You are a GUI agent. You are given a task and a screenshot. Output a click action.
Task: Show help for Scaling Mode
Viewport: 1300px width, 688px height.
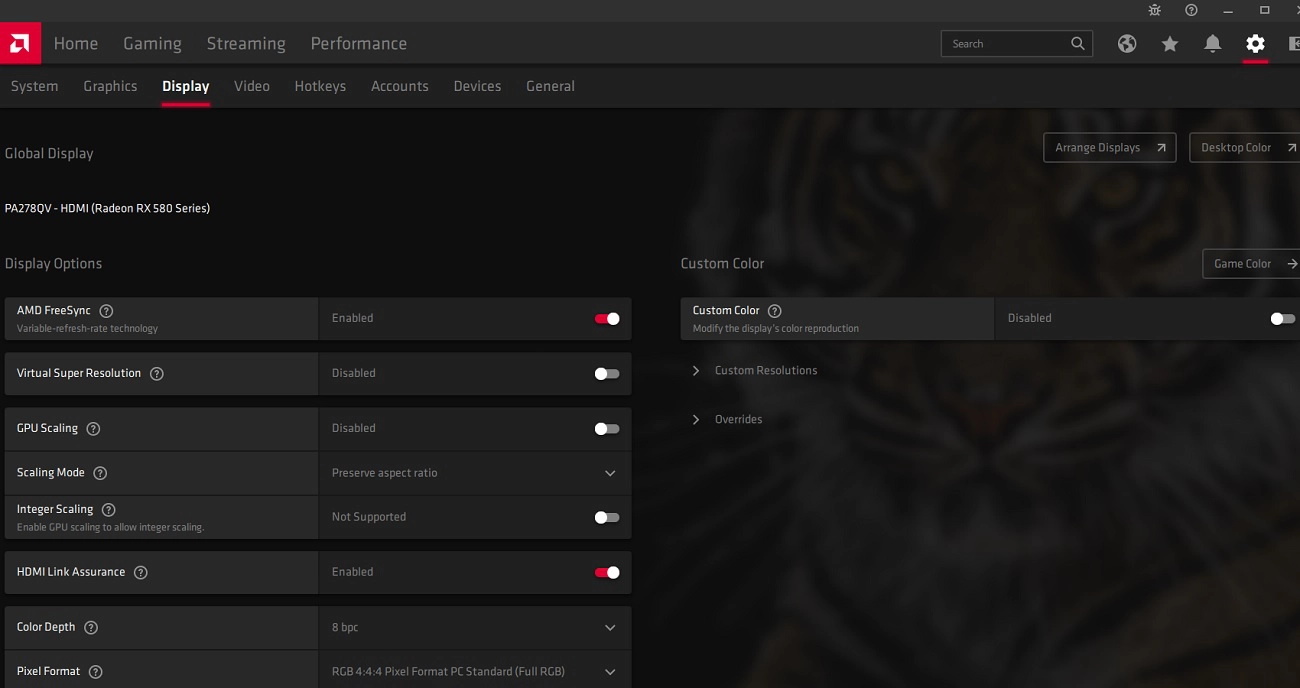pos(100,472)
